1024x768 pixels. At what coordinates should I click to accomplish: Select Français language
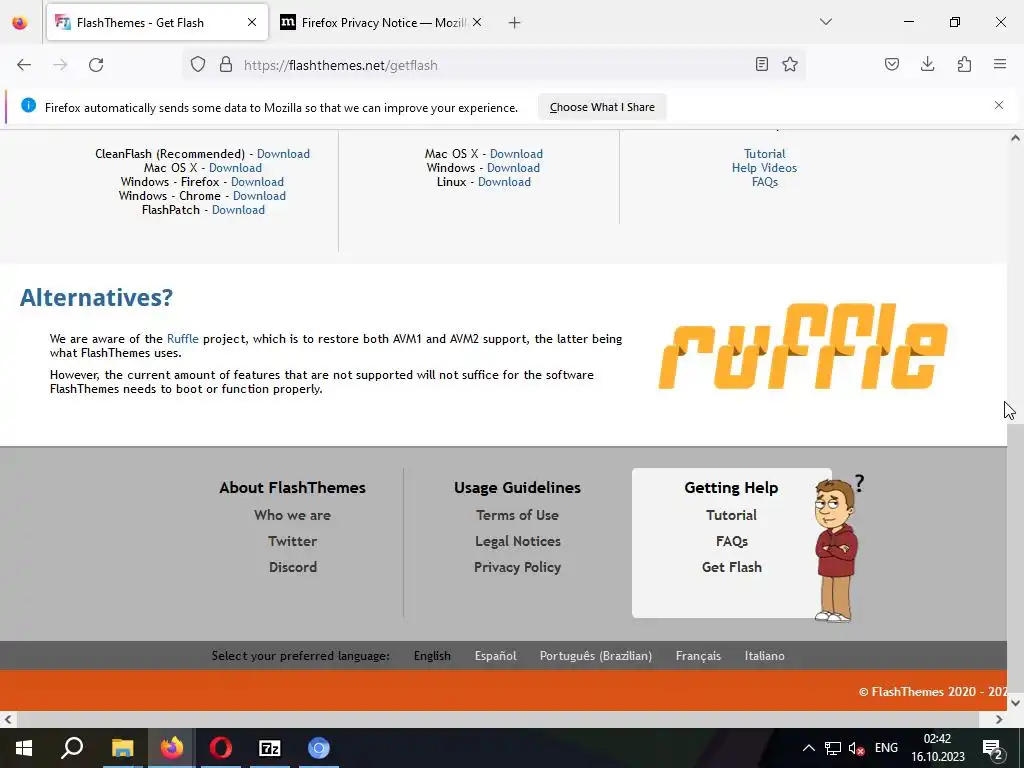(698, 656)
